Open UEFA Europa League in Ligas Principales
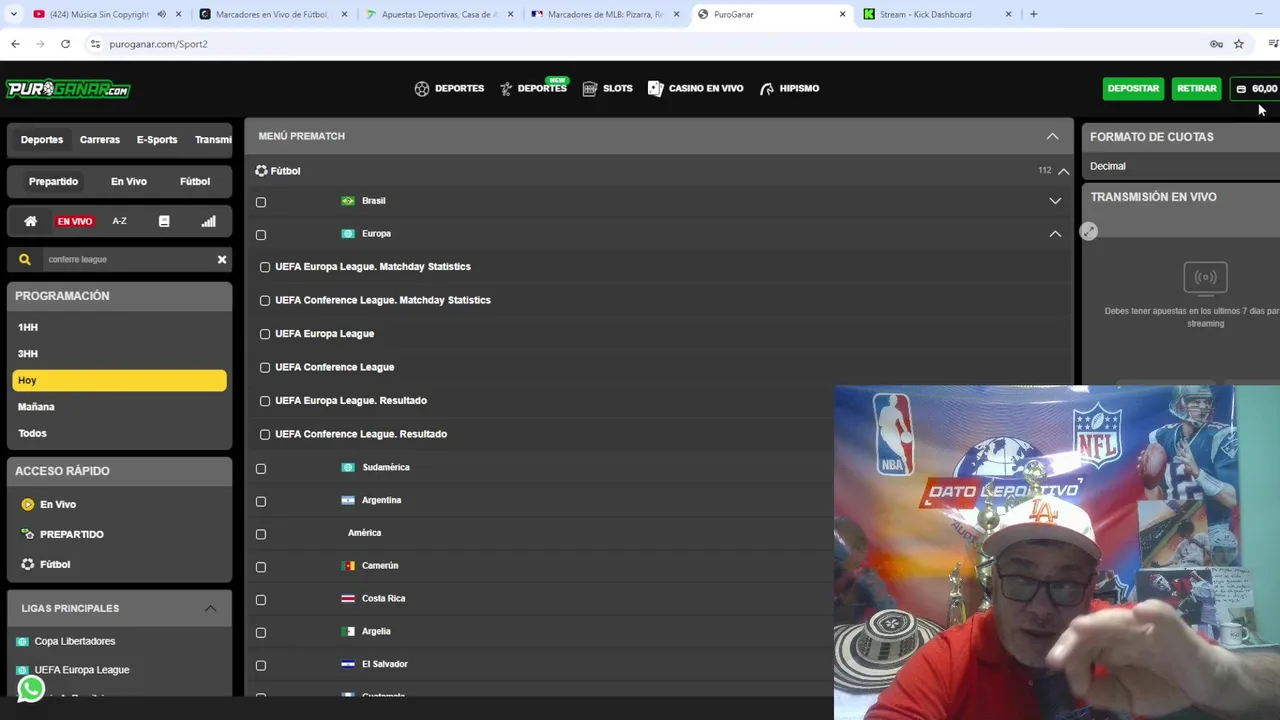Viewport: 1280px width, 720px height. (82, 670)
